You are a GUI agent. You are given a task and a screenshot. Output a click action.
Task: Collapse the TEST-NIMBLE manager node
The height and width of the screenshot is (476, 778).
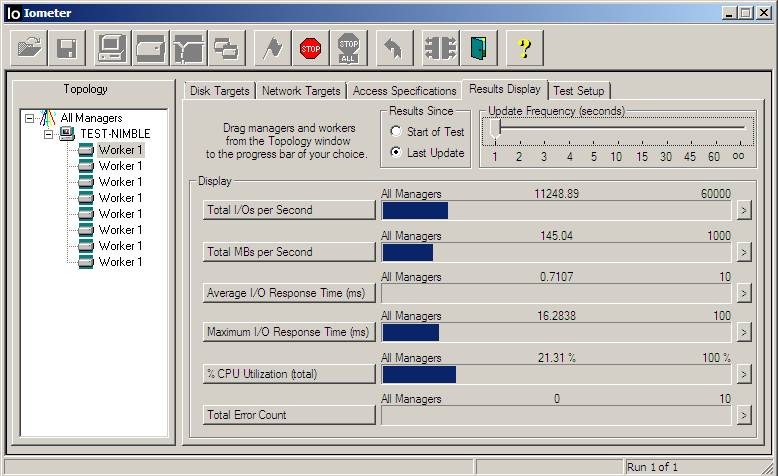pos(47,134)
